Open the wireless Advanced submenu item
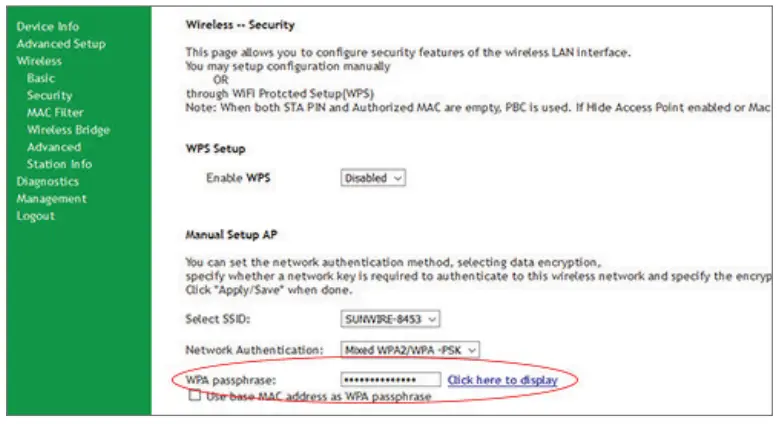This screenshot has height=424, width=777. pyautogui.click(x=54, y=147)
